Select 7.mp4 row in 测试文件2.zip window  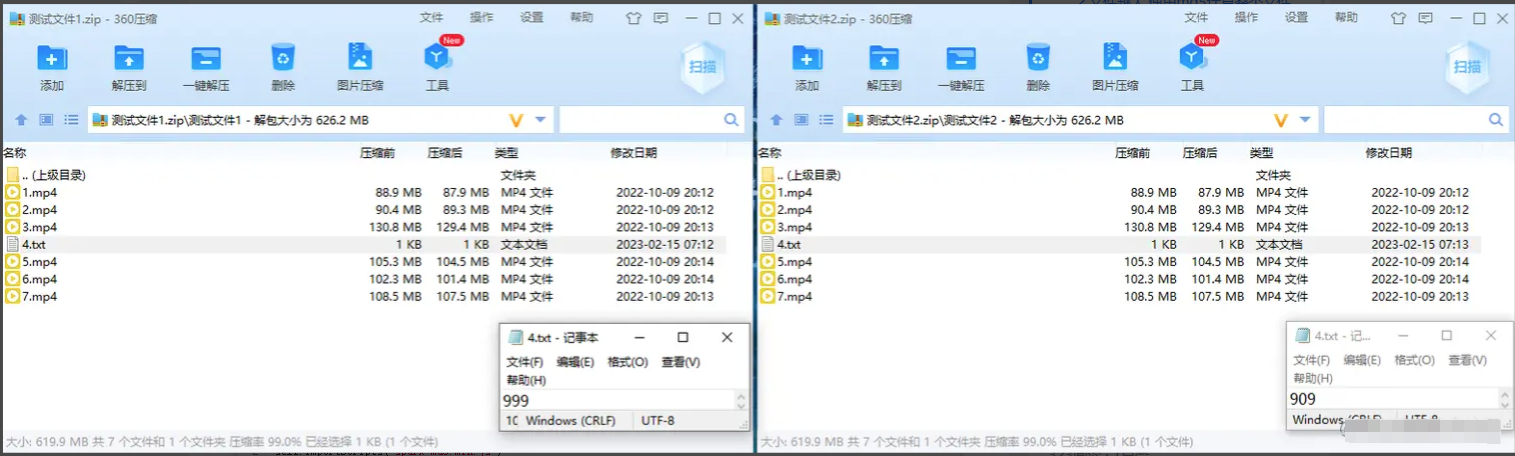click(x=1120, y=296)
